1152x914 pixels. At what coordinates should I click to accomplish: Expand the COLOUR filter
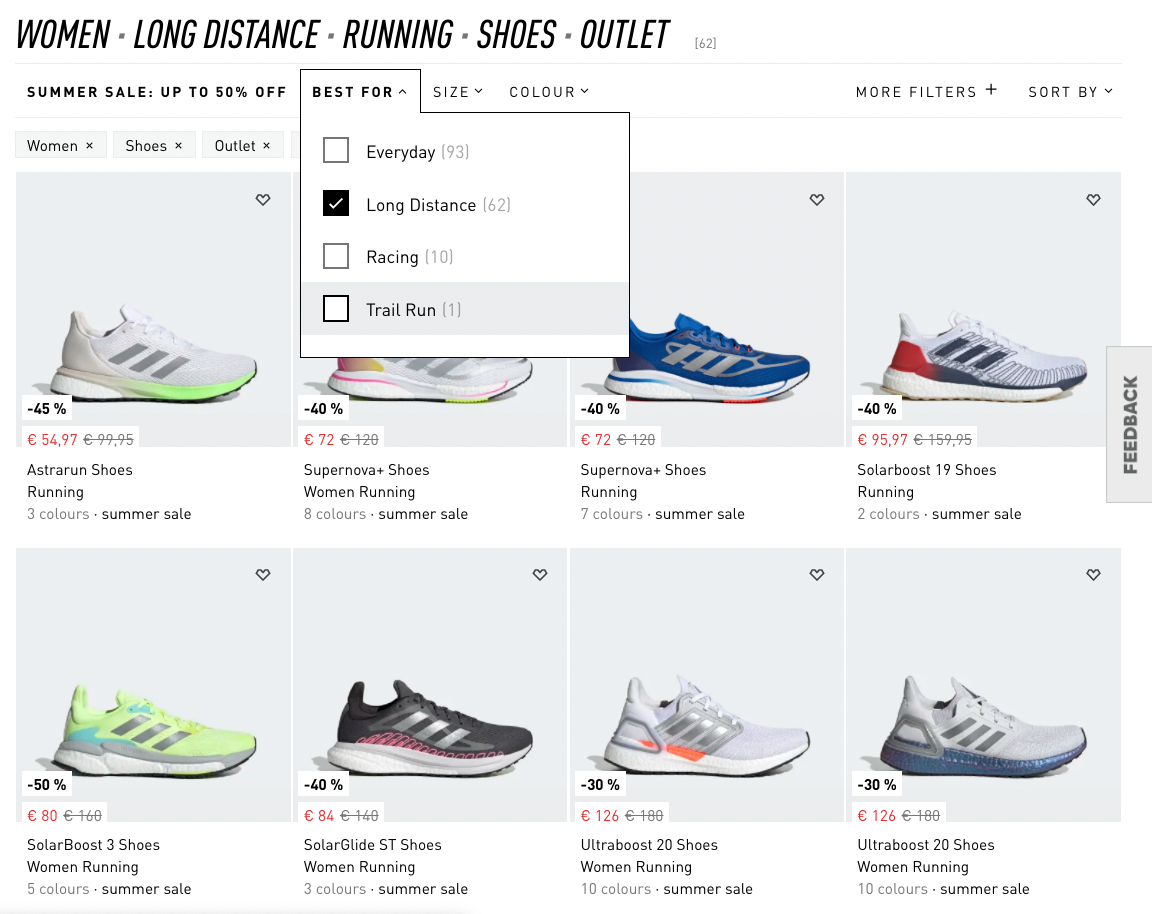point(549,91)
